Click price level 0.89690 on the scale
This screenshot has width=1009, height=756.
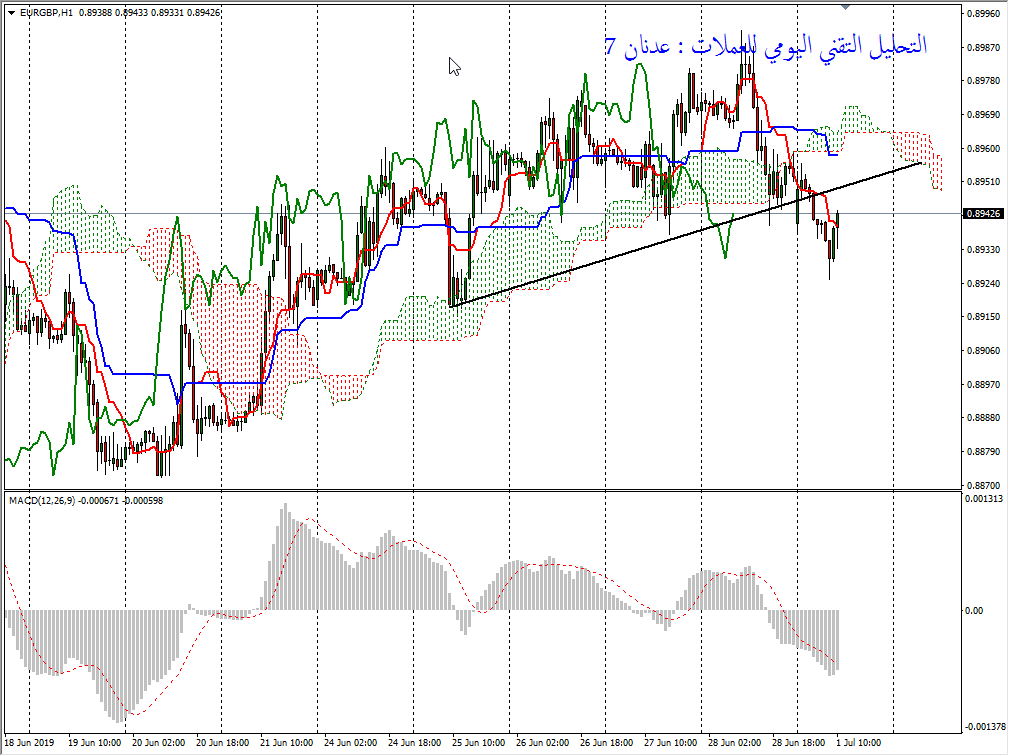984,115
